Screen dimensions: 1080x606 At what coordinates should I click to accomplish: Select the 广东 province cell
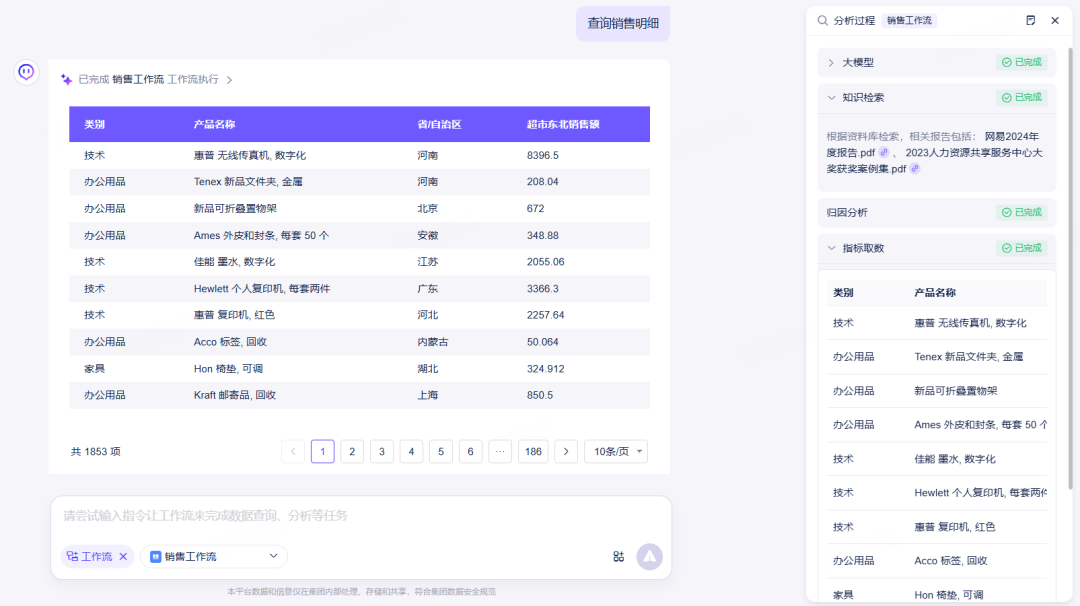427,289
